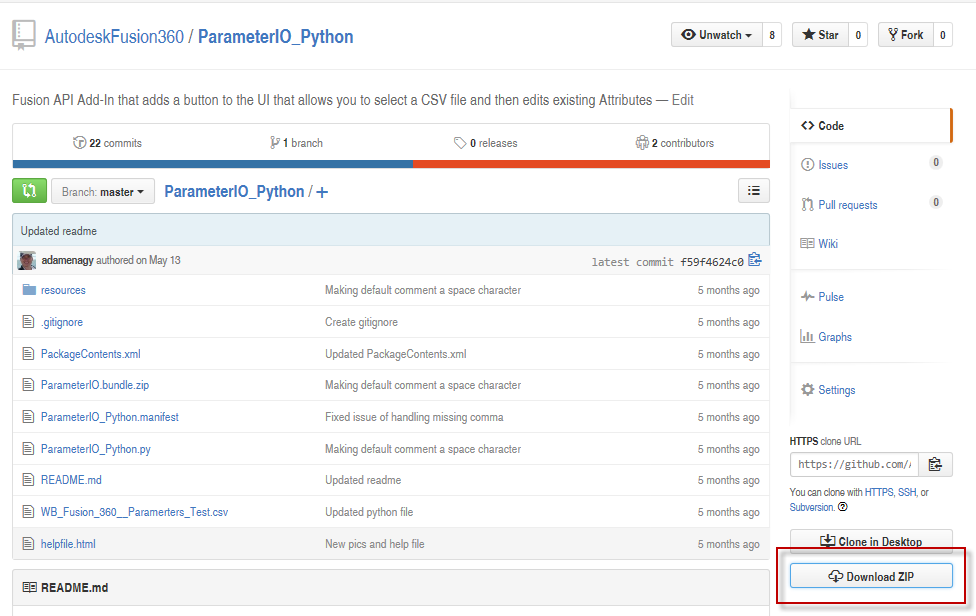The image size is (976, 616).
Task: Click the language color bar
Action: coord(391,164)
